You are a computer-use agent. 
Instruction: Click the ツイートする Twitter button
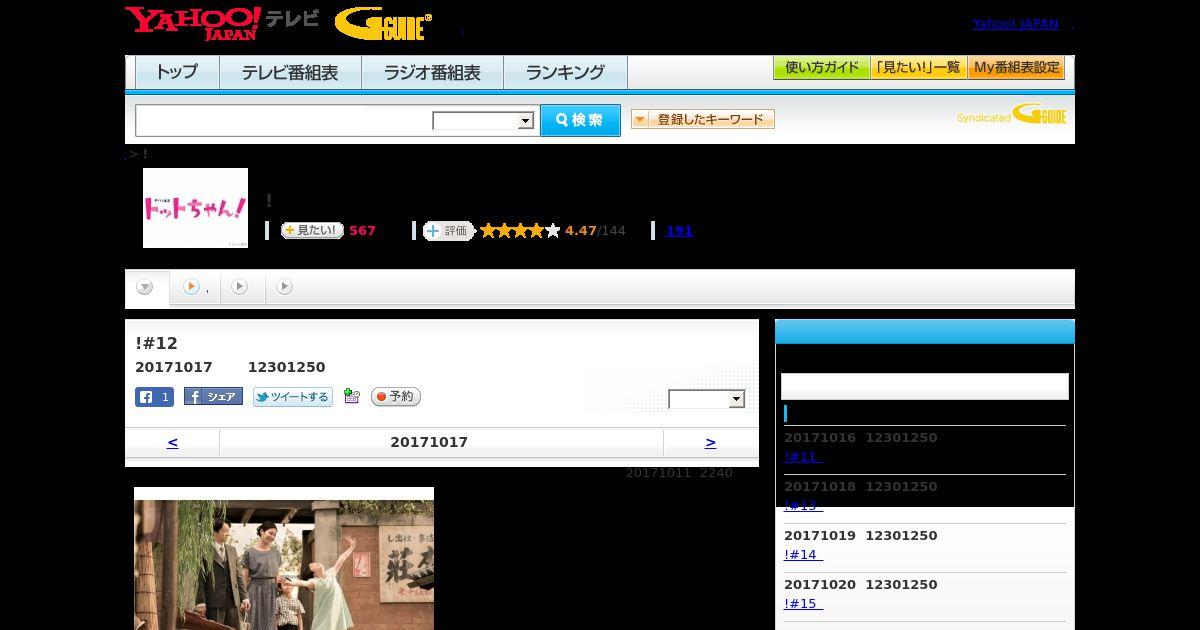(292, 397)
